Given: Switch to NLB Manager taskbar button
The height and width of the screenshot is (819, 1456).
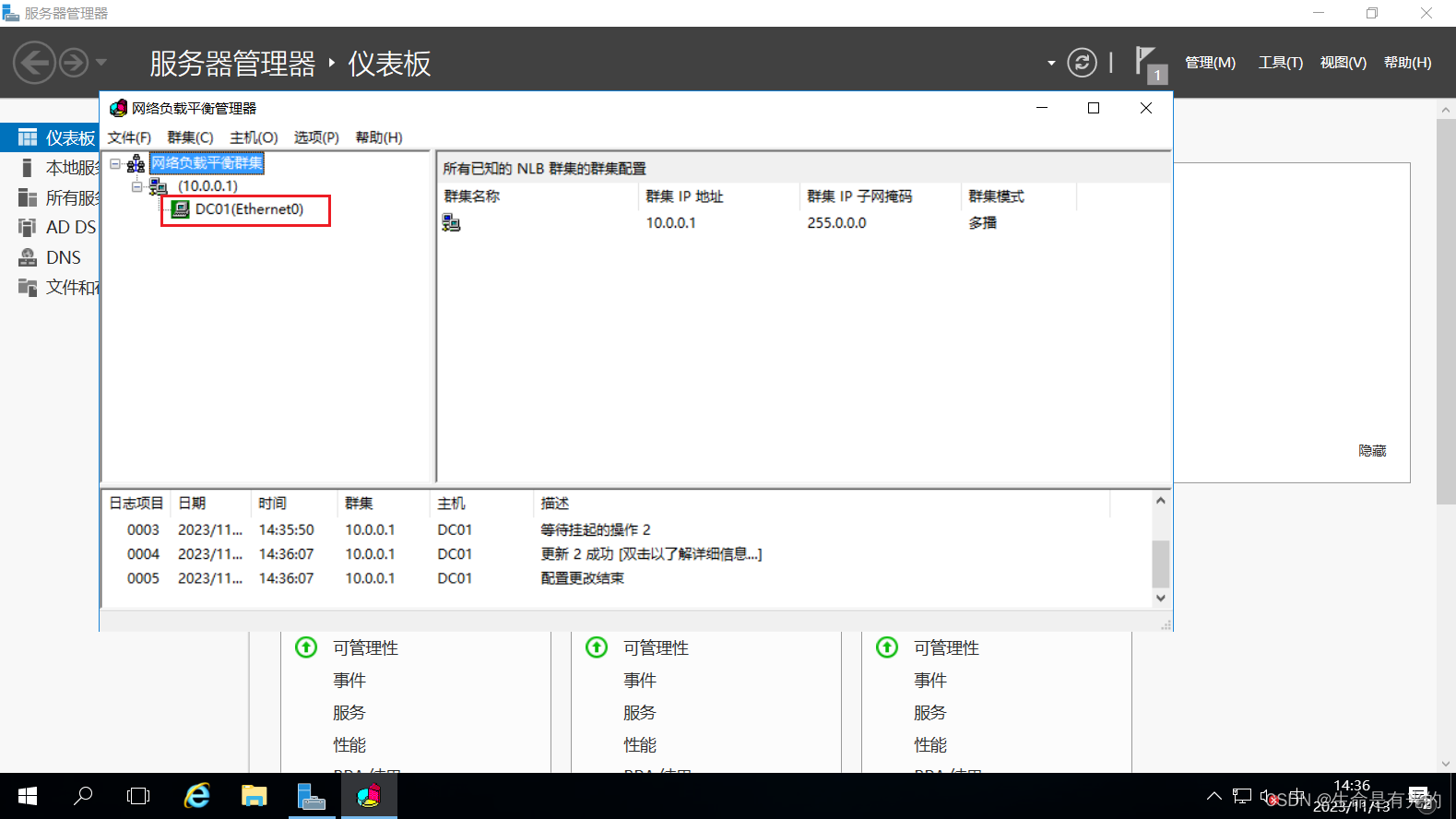Looking at the screenshot, I should 369,796.
